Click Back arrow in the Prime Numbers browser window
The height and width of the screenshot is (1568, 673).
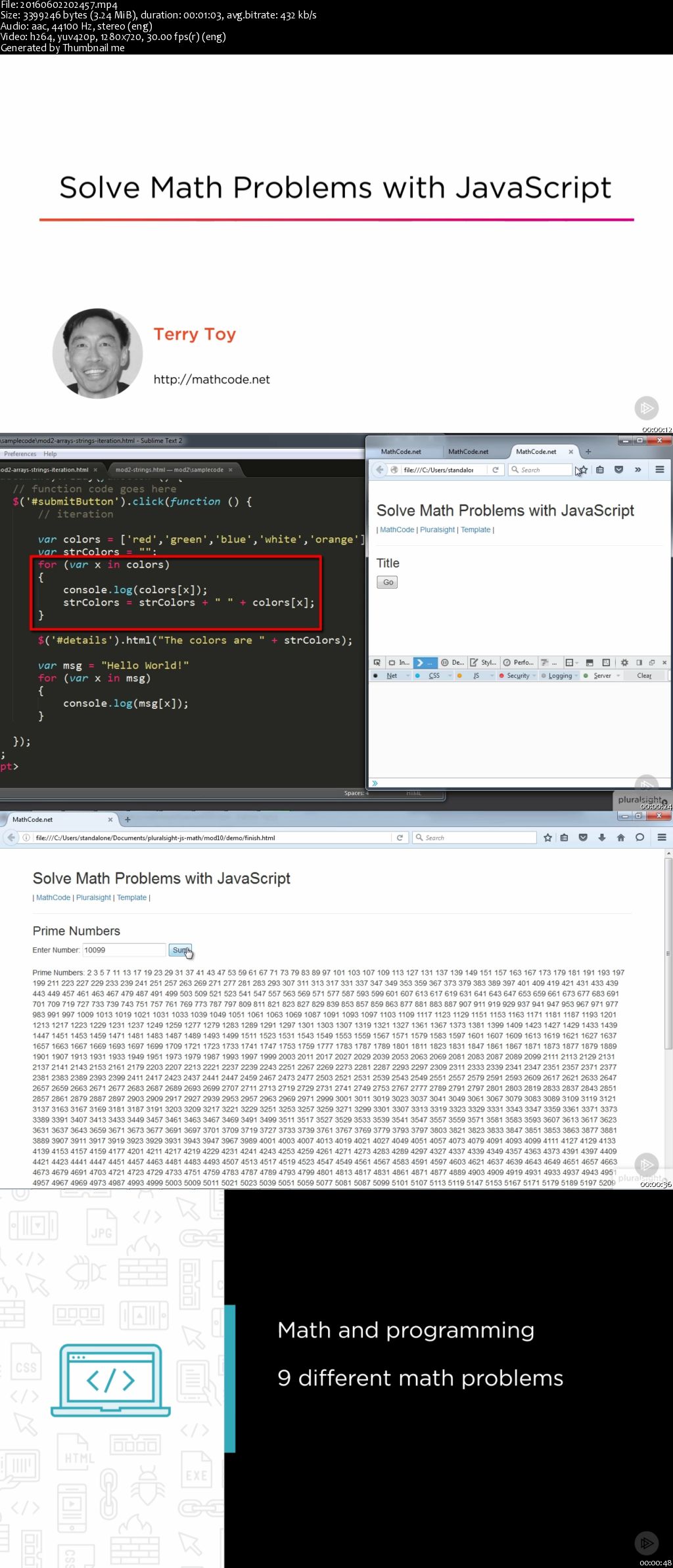[11, 838]
